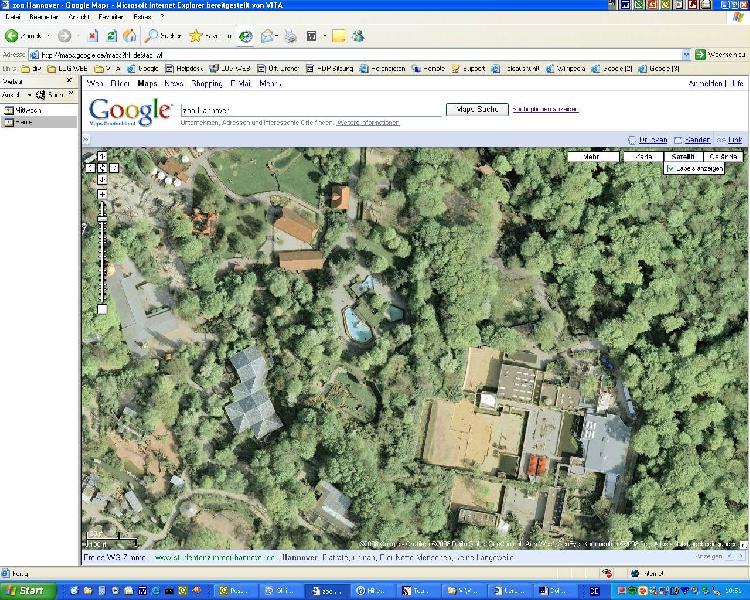This screenshot has height=600, width=750.
Task: Expand the Mehr map options button
Action: pos(591,157)
